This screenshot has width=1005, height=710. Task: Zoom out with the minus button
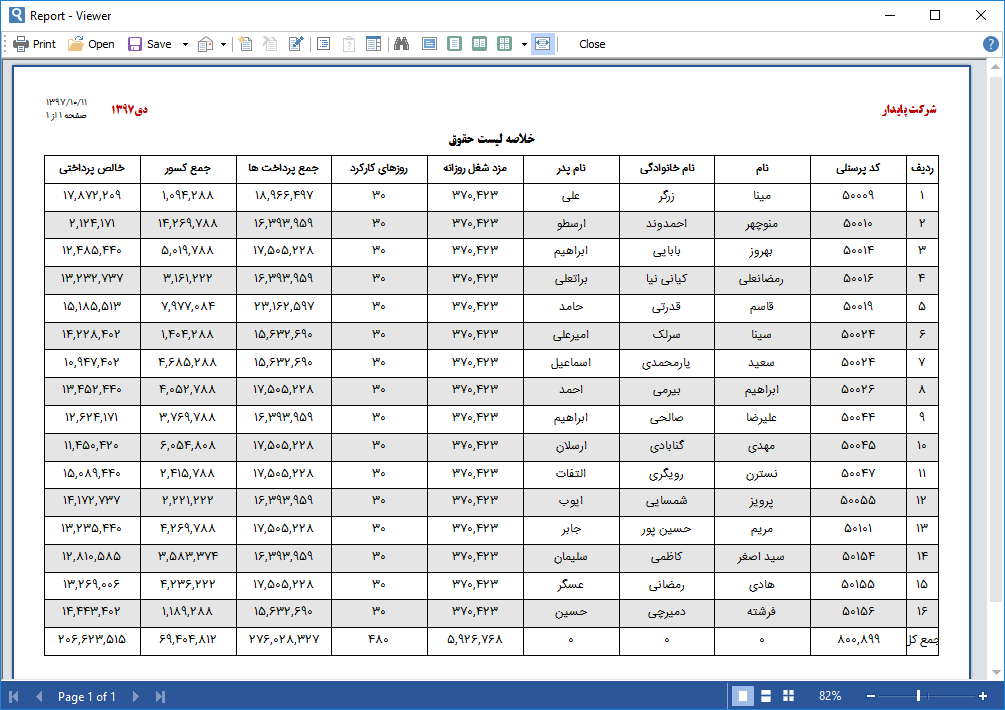870,696
